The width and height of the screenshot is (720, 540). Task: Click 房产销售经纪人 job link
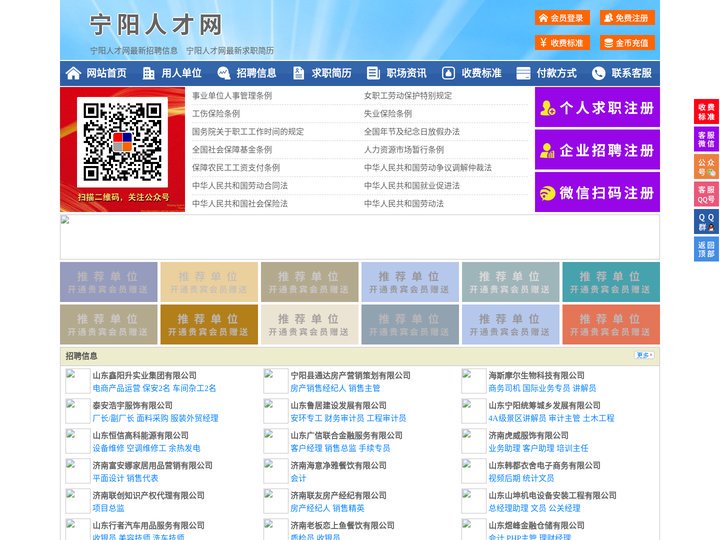click(x=318, y=388)
